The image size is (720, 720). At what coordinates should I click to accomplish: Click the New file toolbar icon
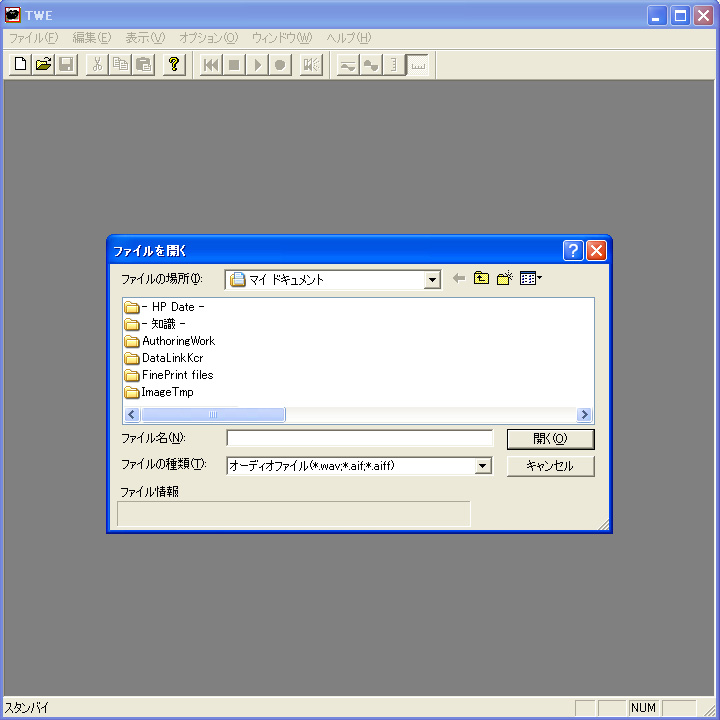pos(20,64)
